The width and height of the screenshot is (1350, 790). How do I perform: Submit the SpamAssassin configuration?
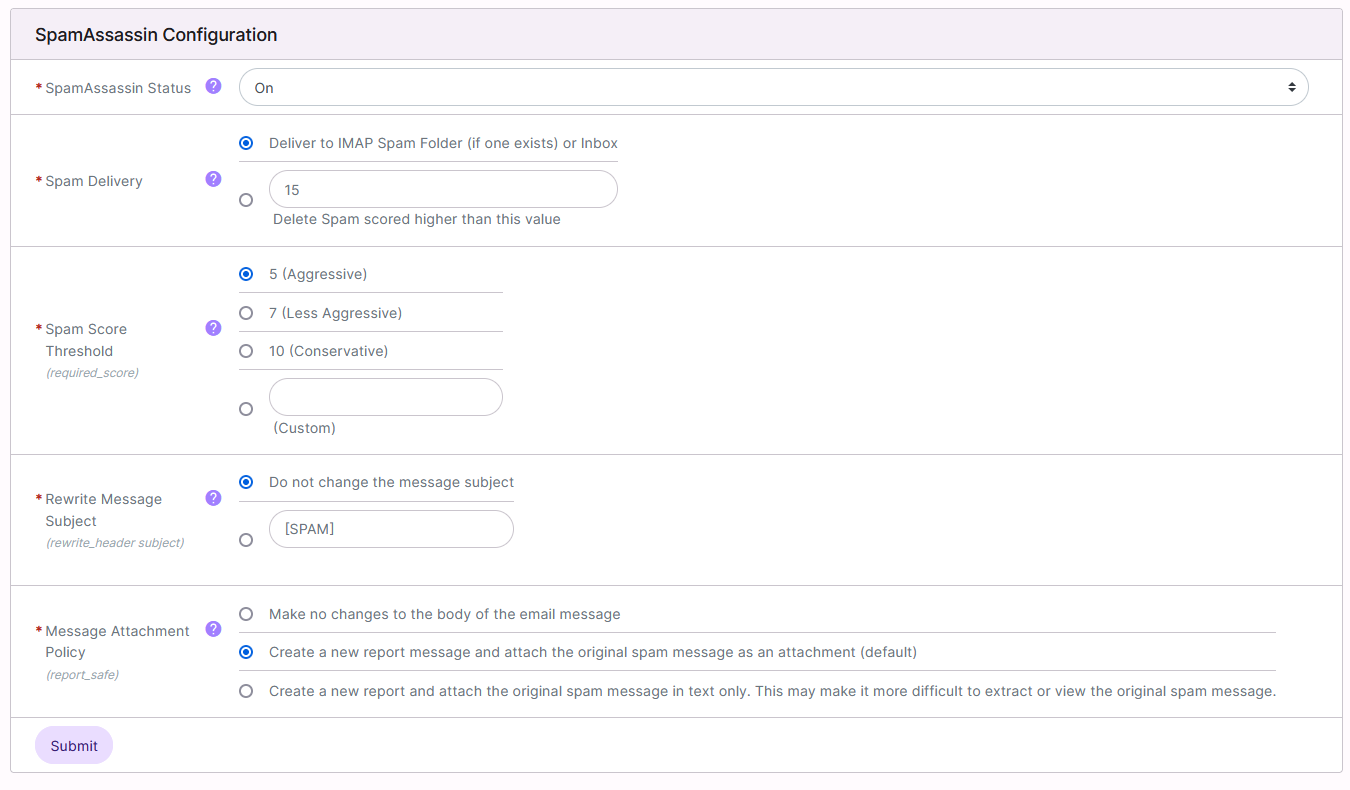tap(74, 745)
